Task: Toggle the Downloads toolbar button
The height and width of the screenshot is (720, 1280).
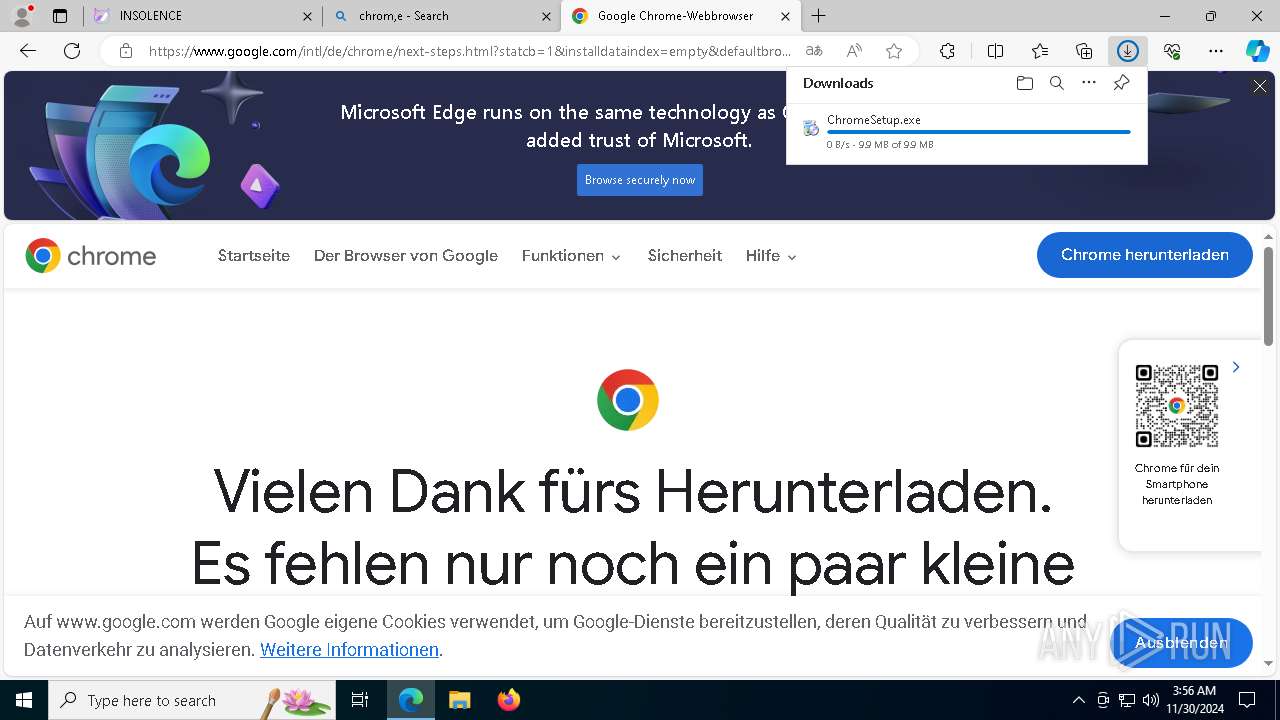Action: pyautogui.click(x=1128, y=51)
